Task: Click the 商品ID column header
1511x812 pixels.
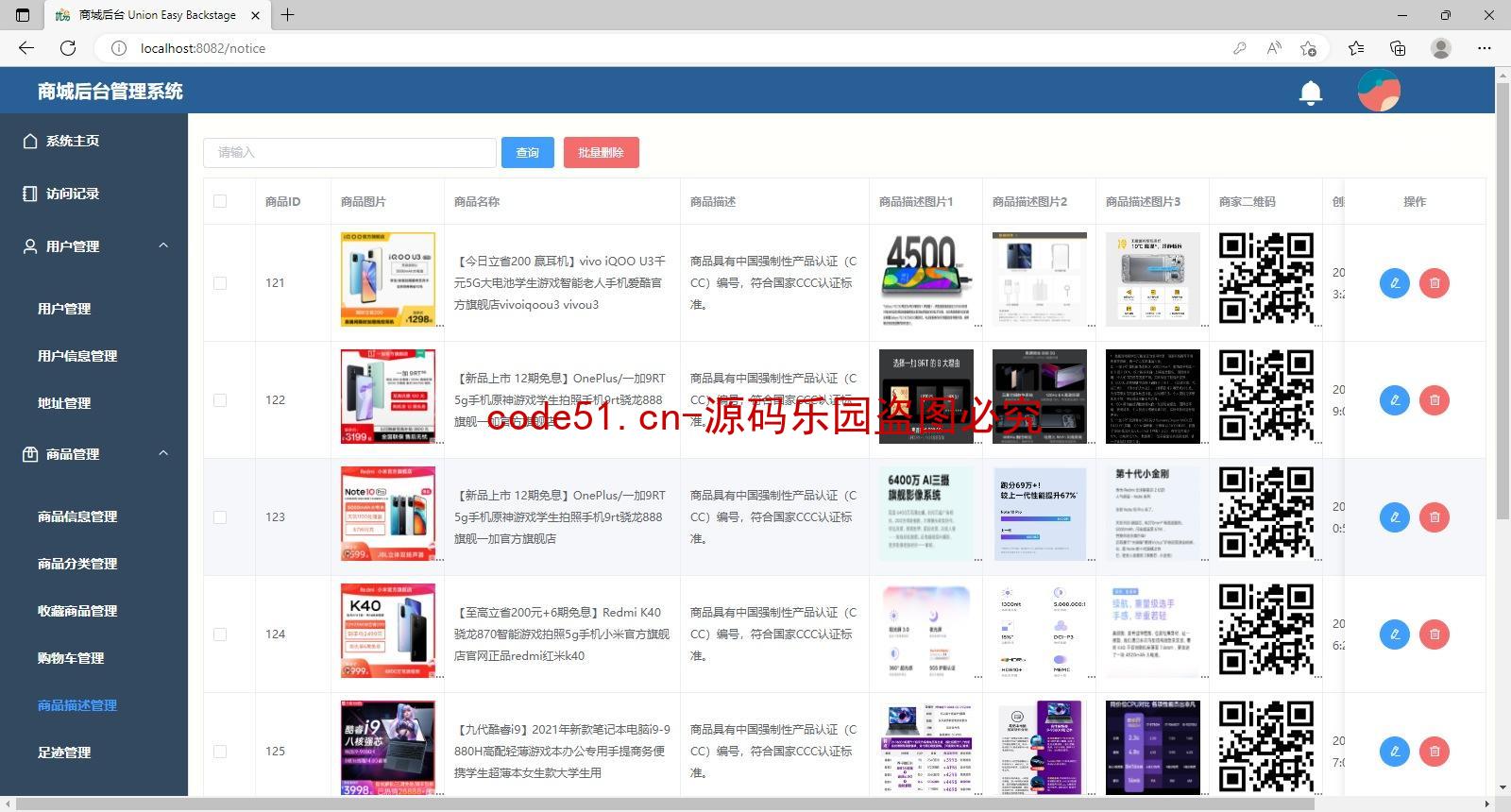Action: coord(282,201)
